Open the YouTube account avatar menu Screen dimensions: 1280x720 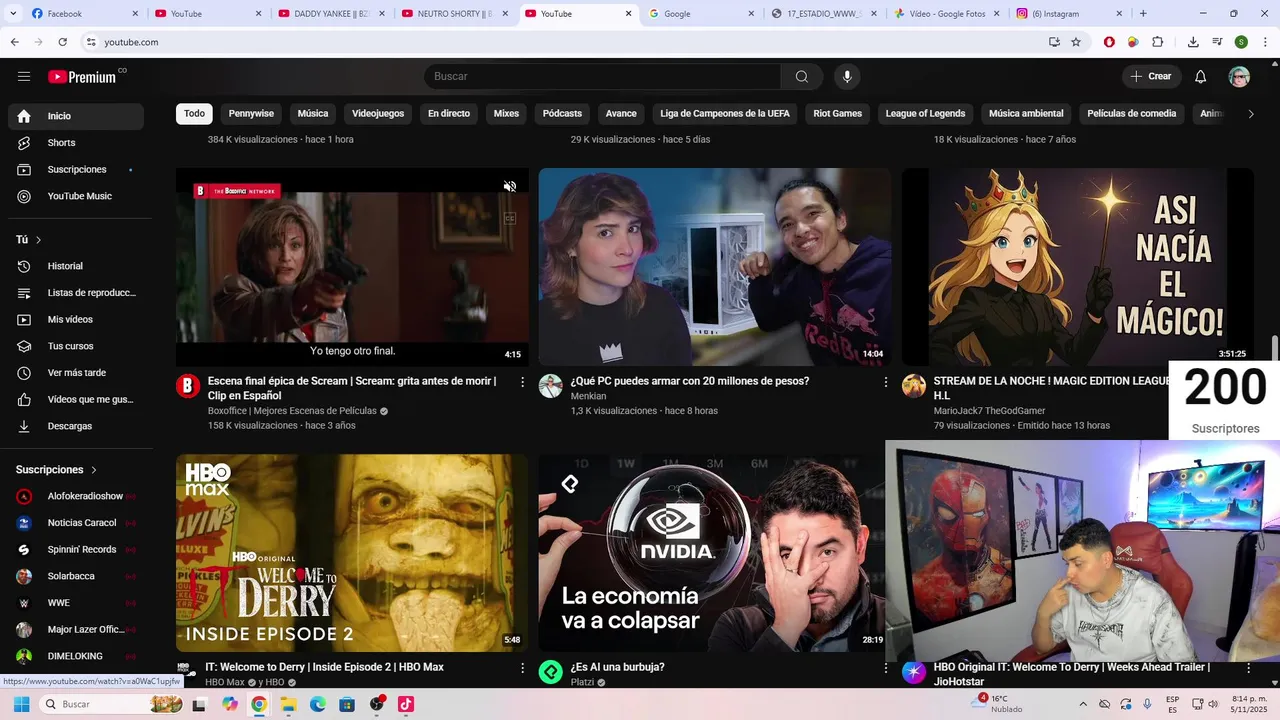(x=1239, y=77)
